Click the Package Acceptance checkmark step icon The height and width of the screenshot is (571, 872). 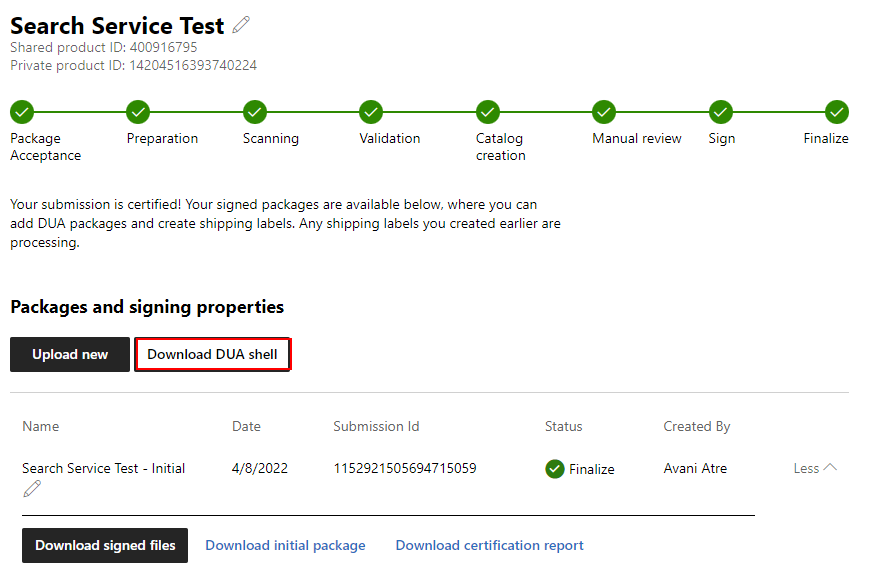tap(22, 112)
